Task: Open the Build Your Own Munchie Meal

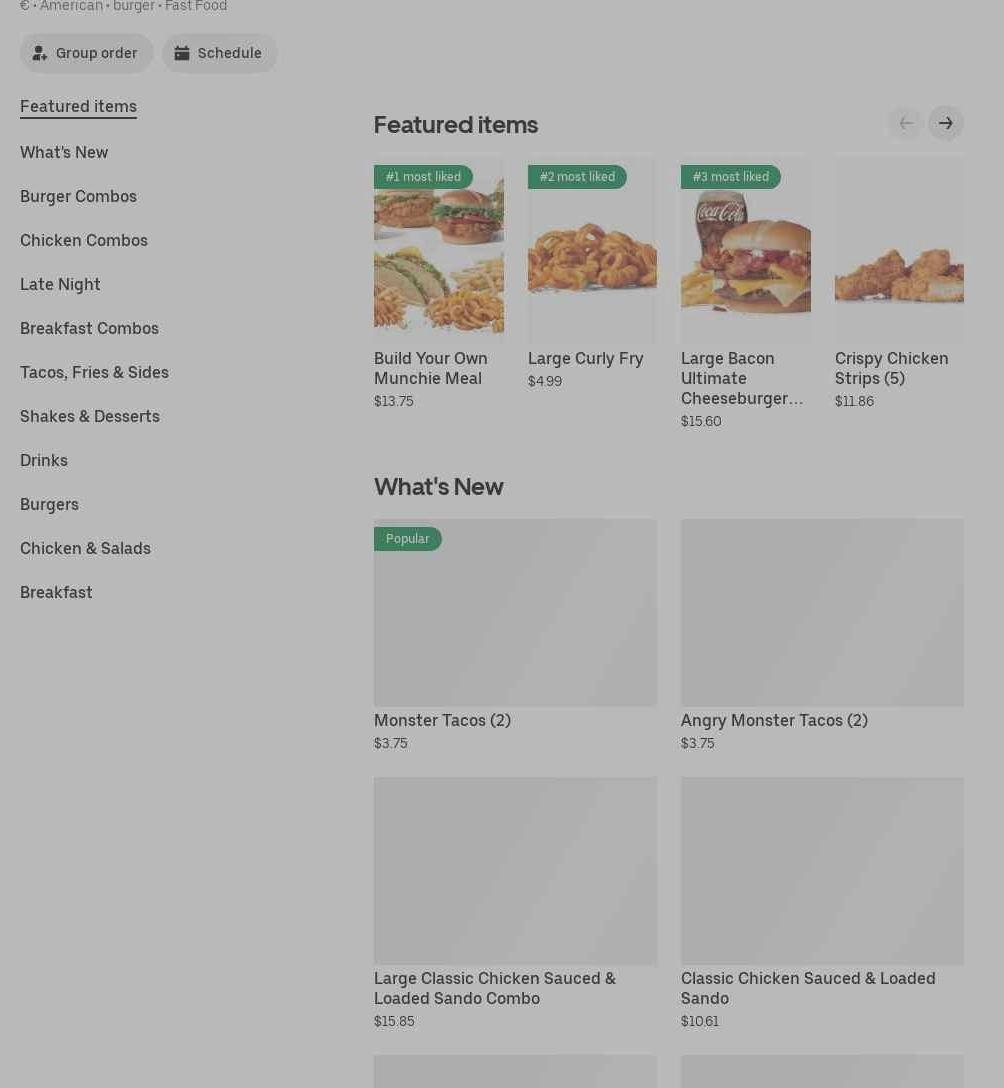Action: 431,368
